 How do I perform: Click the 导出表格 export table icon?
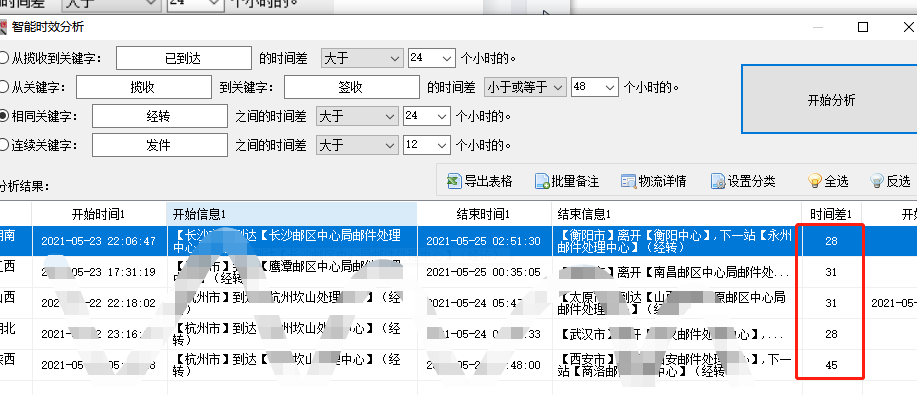click(x=454, y=181)
